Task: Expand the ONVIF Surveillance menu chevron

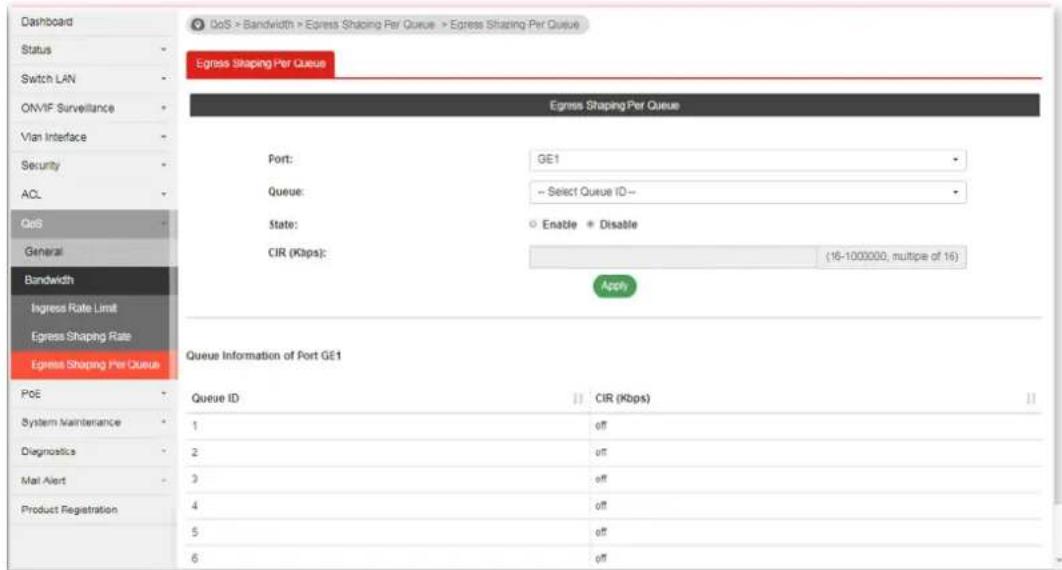Action: pos(163,108)
